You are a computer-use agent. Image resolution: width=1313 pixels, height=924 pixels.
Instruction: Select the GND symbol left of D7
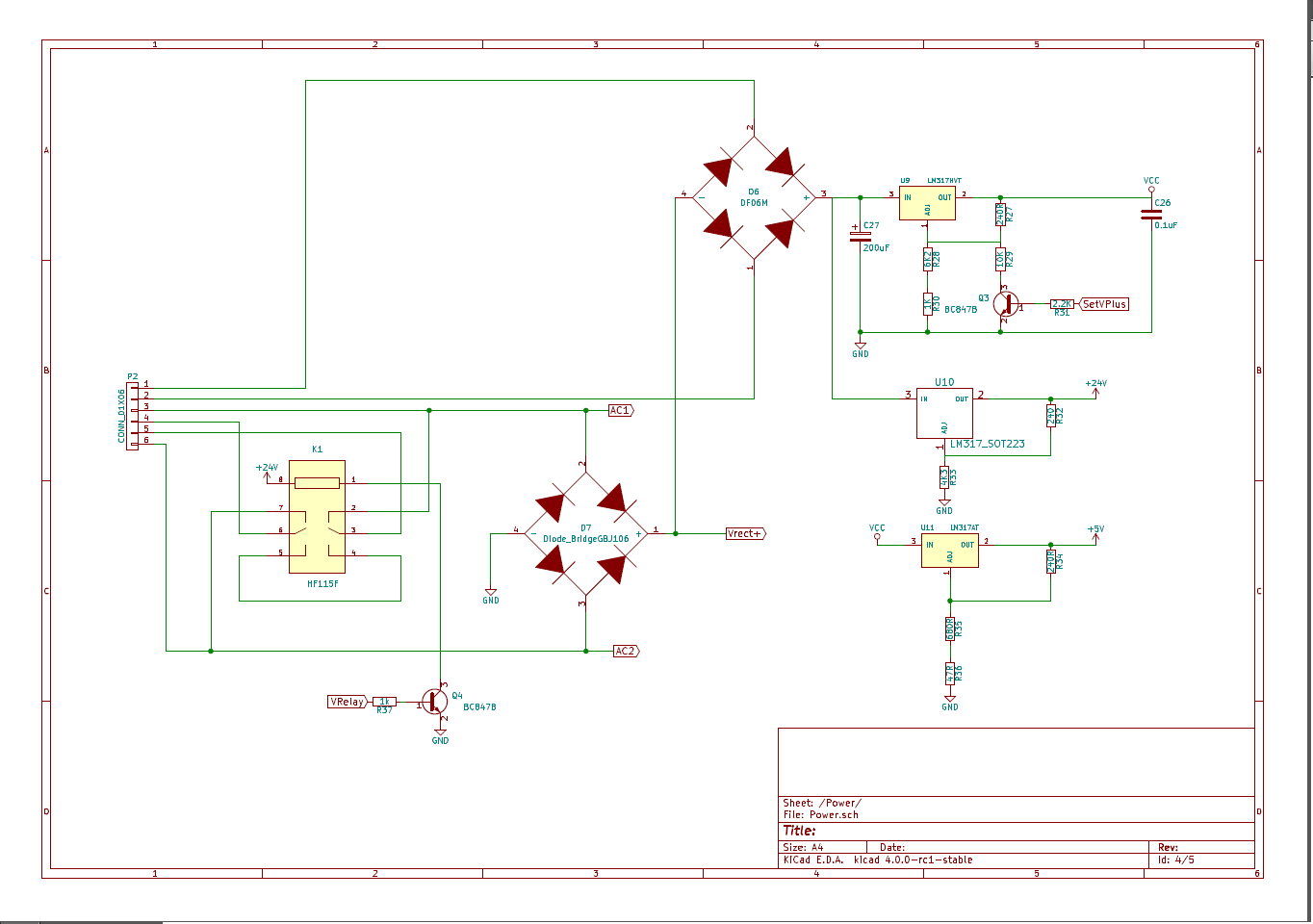point(491,595)
